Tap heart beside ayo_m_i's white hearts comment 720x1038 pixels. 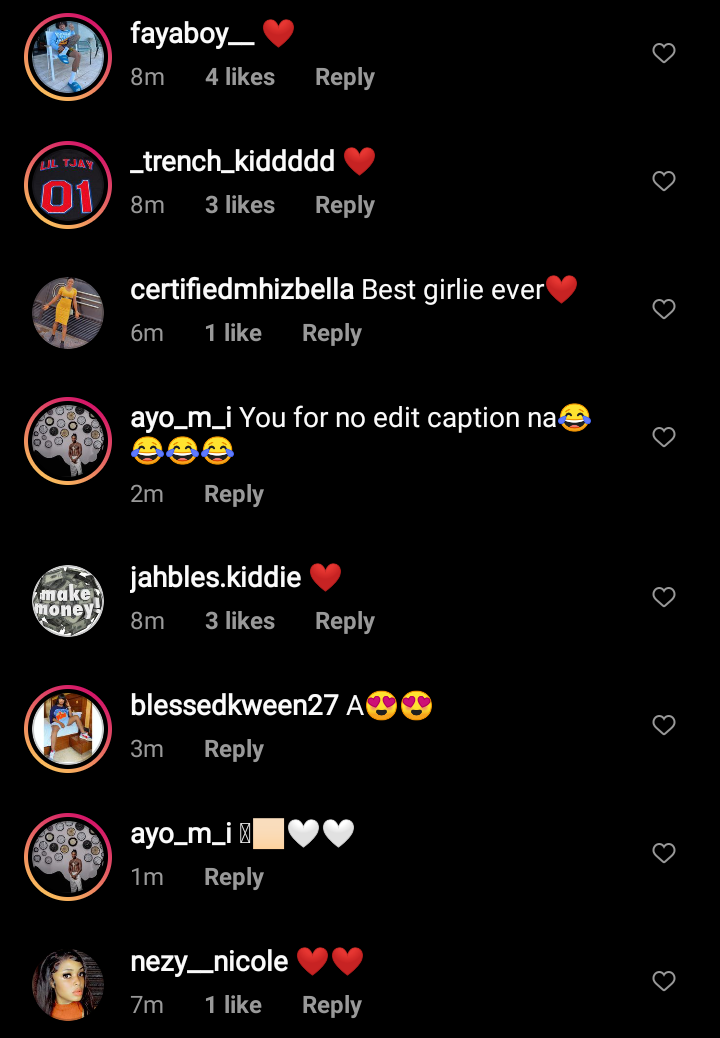[x=664, y=853]
